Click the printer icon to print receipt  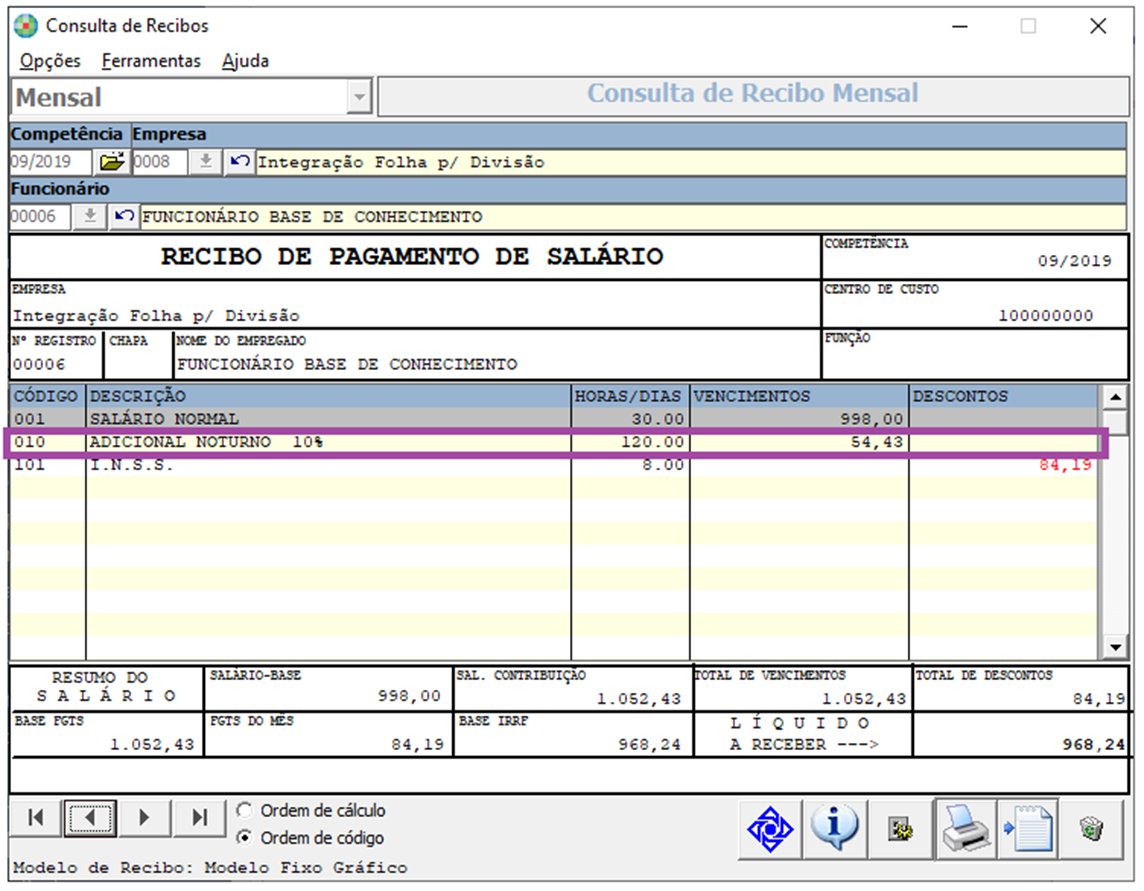[x=965, y=829]
